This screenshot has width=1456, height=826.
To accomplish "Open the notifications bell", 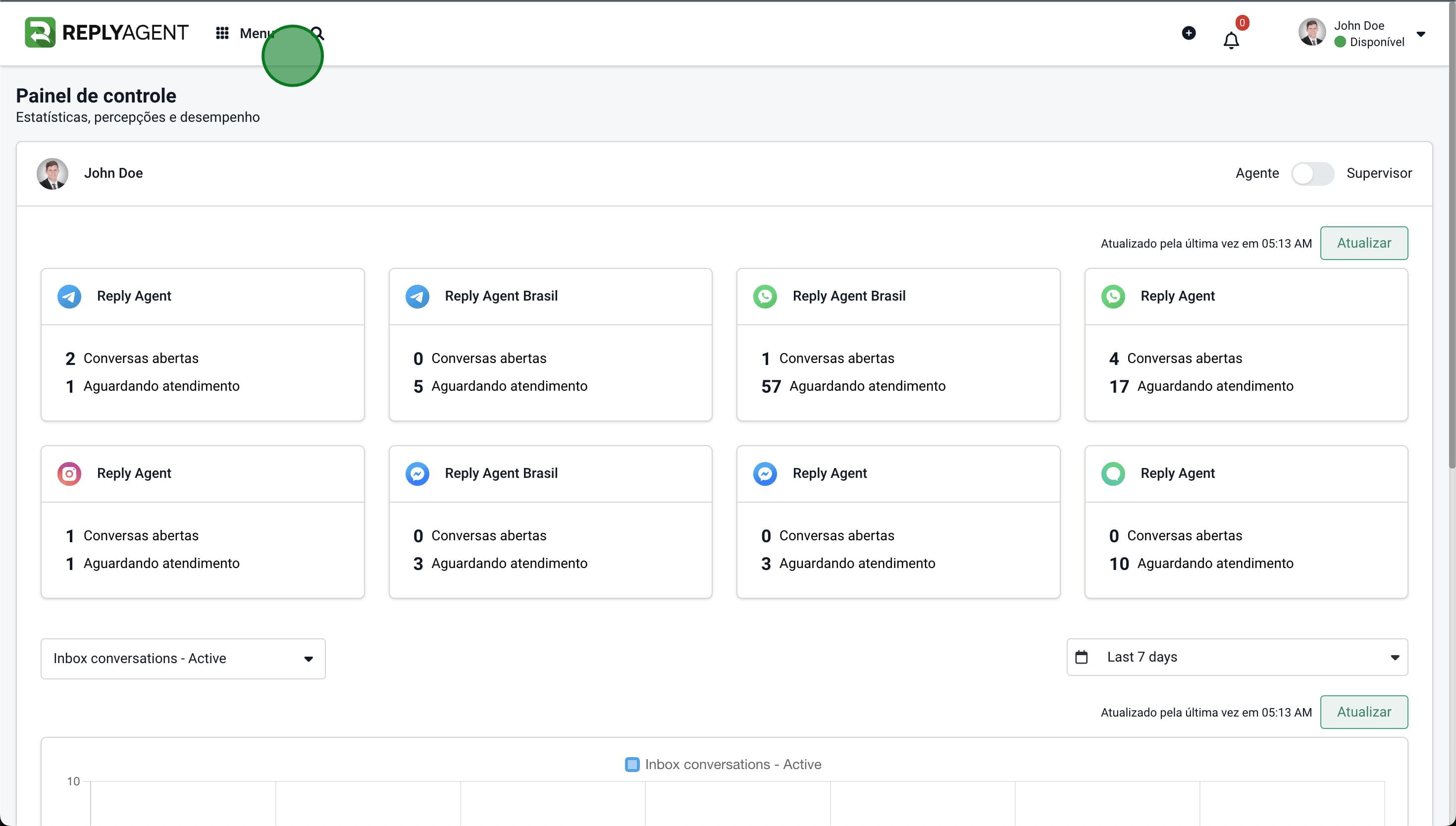I will tap(1231, 41).
